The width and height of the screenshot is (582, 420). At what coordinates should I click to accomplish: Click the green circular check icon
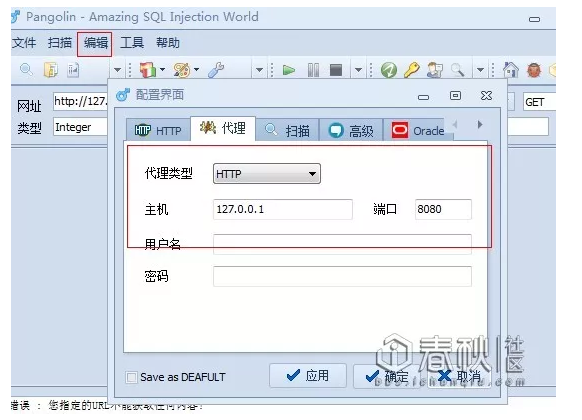[389, 70]
